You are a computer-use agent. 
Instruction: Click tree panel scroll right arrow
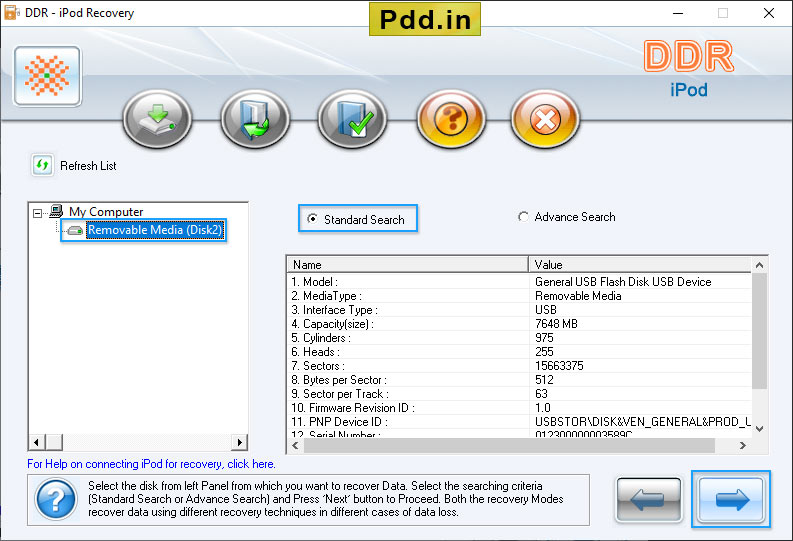[240, 442]
